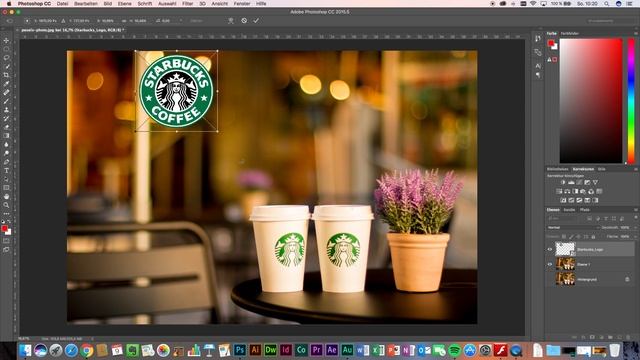Viewport: 640px width, 360px height.
Task: Select the Move tool in toolbar
Action: (x=6, y=40)
